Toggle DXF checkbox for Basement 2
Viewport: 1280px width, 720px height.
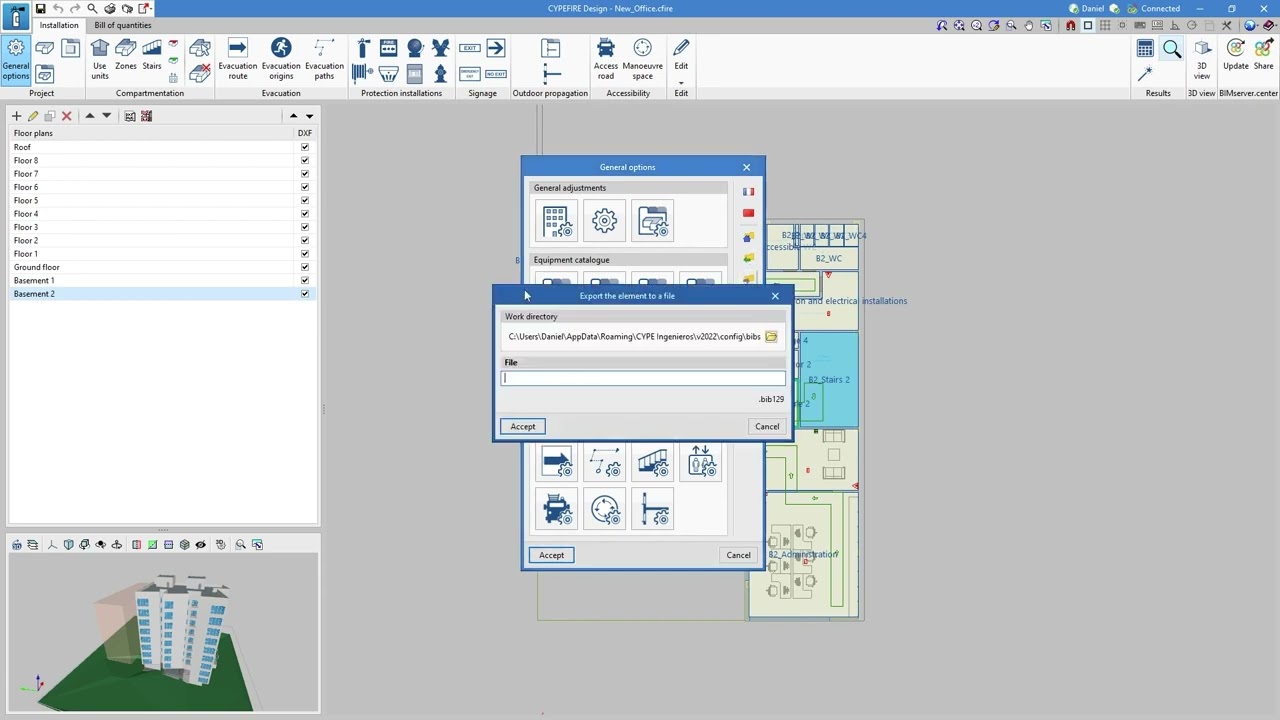[305, 294]
